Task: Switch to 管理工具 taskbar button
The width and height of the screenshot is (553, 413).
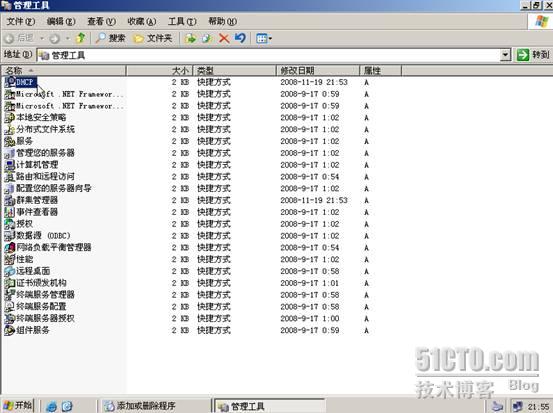Action: pos(270,406)
